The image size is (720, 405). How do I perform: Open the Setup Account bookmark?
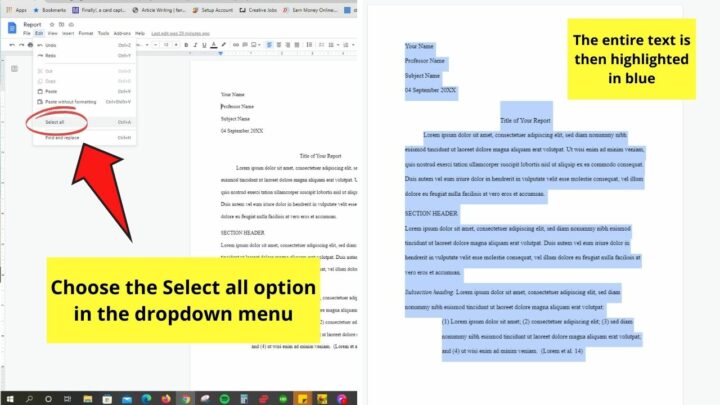pyautogui.click(x=213, y=10)
